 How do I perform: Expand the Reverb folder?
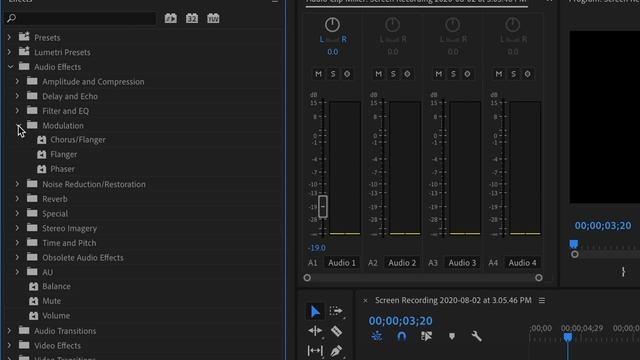[17, 199]
